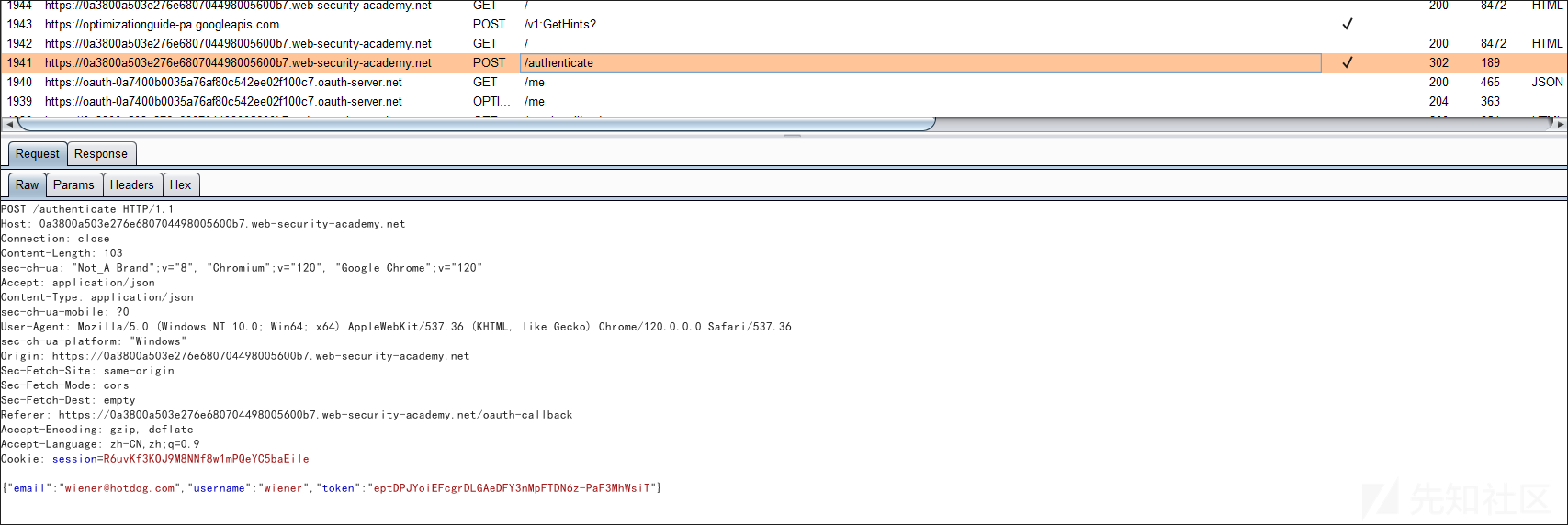Click GET method cell in row 1942

(x=485, y=43)
